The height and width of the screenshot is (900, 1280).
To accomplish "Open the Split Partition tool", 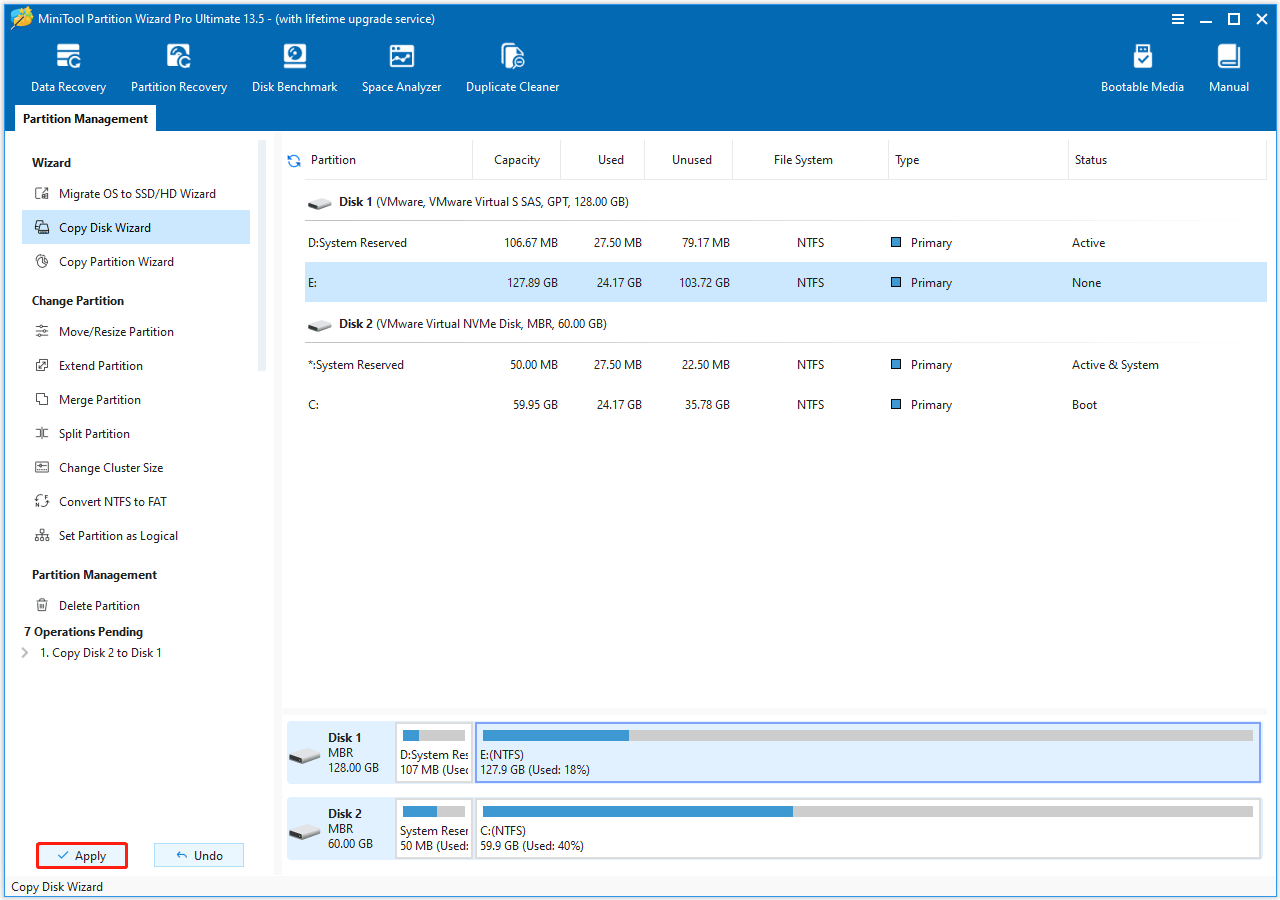I will (100, 433).
